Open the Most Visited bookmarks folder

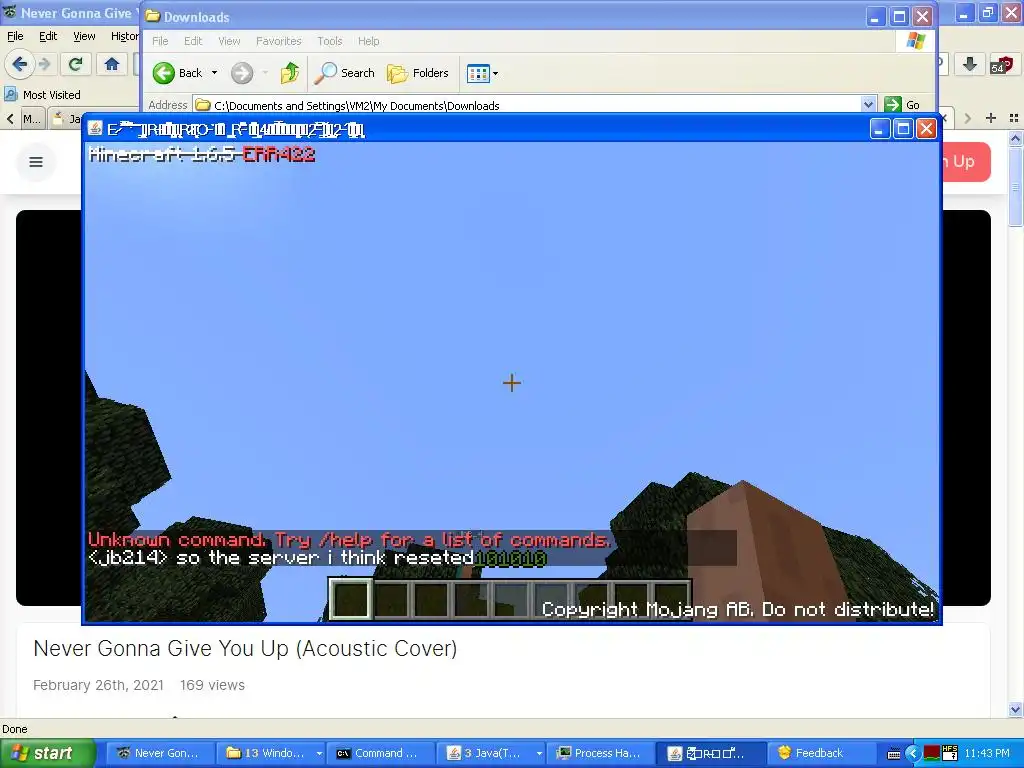click(x=42, y=95)
